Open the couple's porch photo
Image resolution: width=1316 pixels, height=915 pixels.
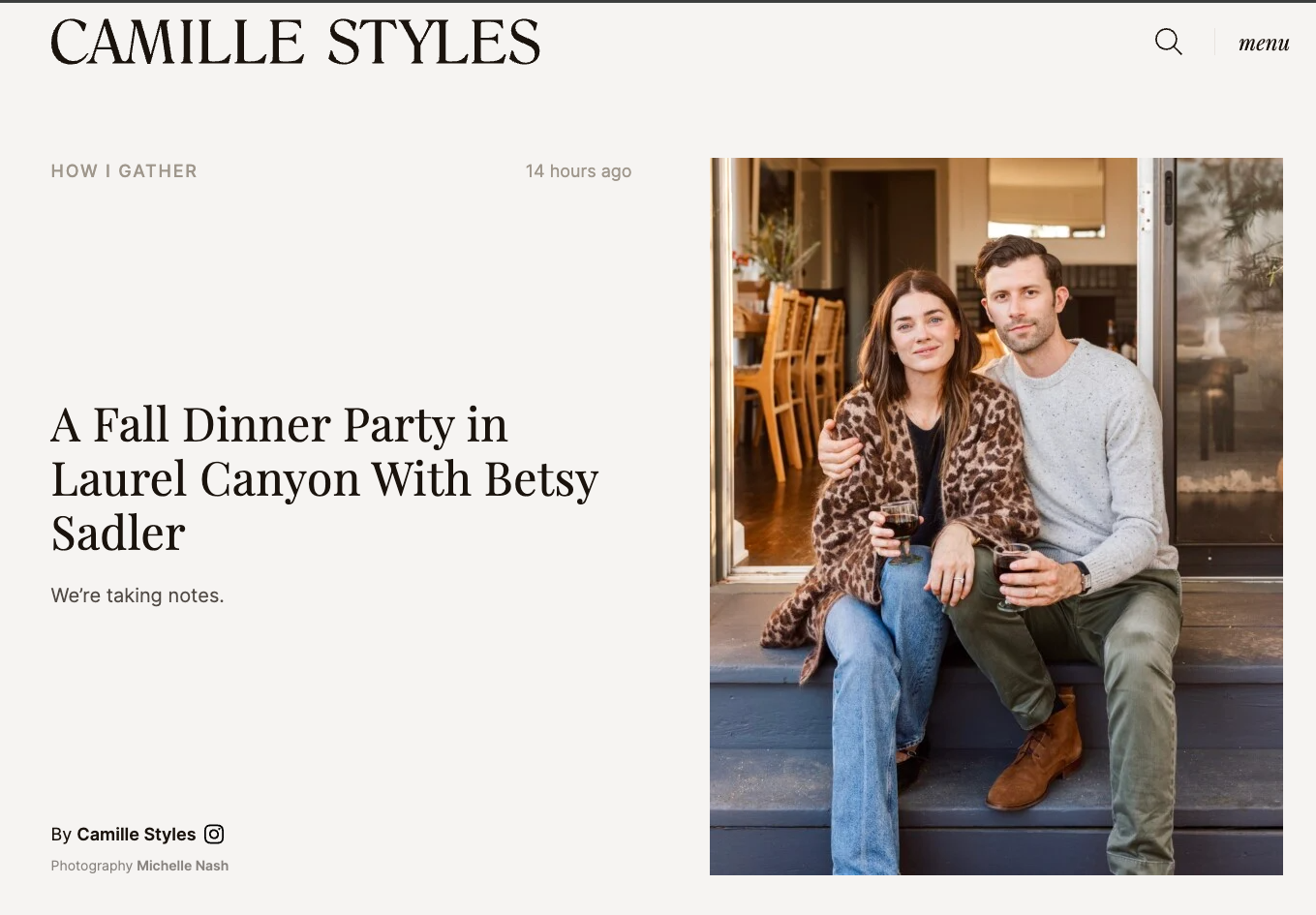(x=995, y=516)
